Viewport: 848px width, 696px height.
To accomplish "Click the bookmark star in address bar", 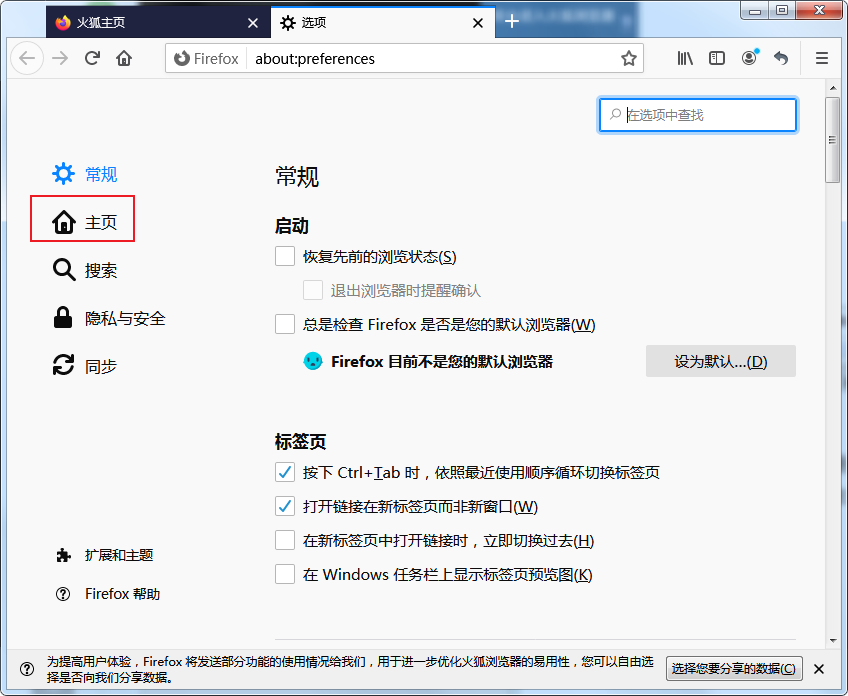I will (x=629, y=58).
